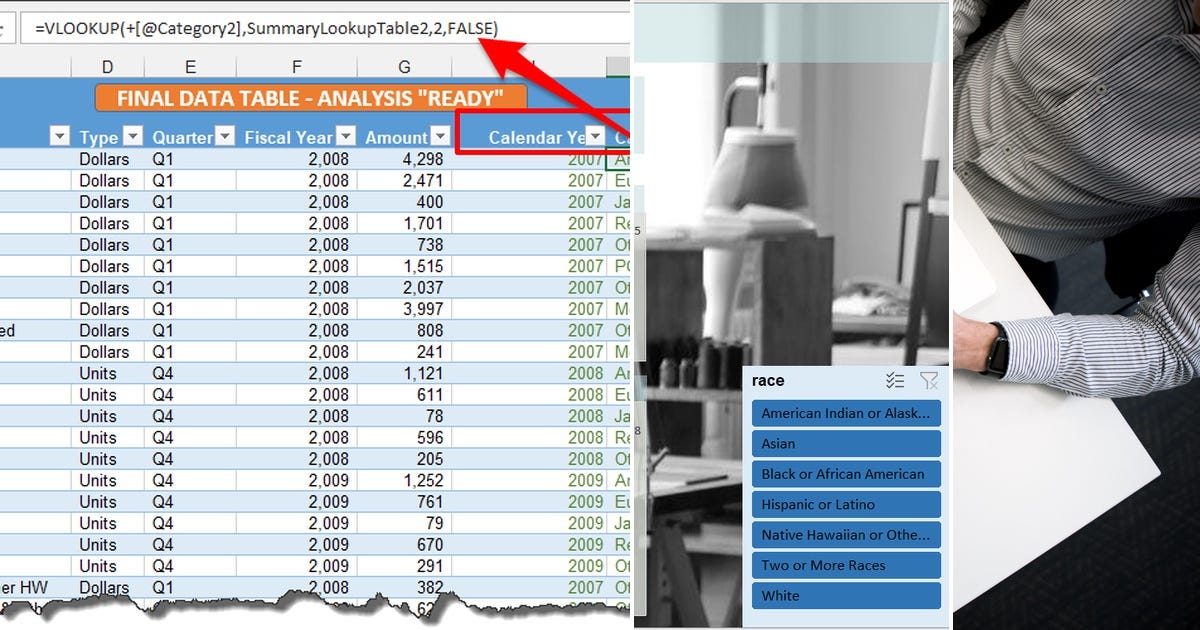The width and height of the screenshot is (1200, 630).
Task: Select Black or African American race option
Action: (x=846, y=473)
